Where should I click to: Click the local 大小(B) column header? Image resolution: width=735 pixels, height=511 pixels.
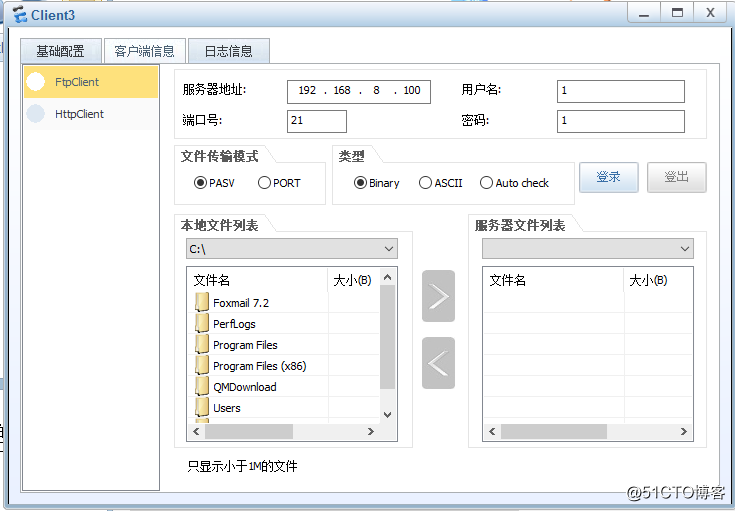(x=353, y=280)
